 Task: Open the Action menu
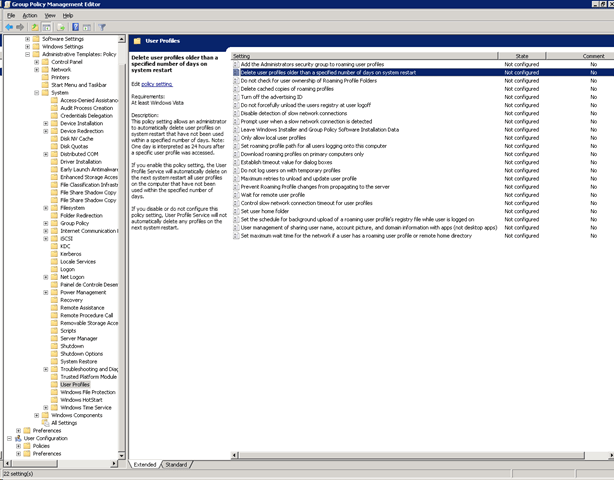30,15
